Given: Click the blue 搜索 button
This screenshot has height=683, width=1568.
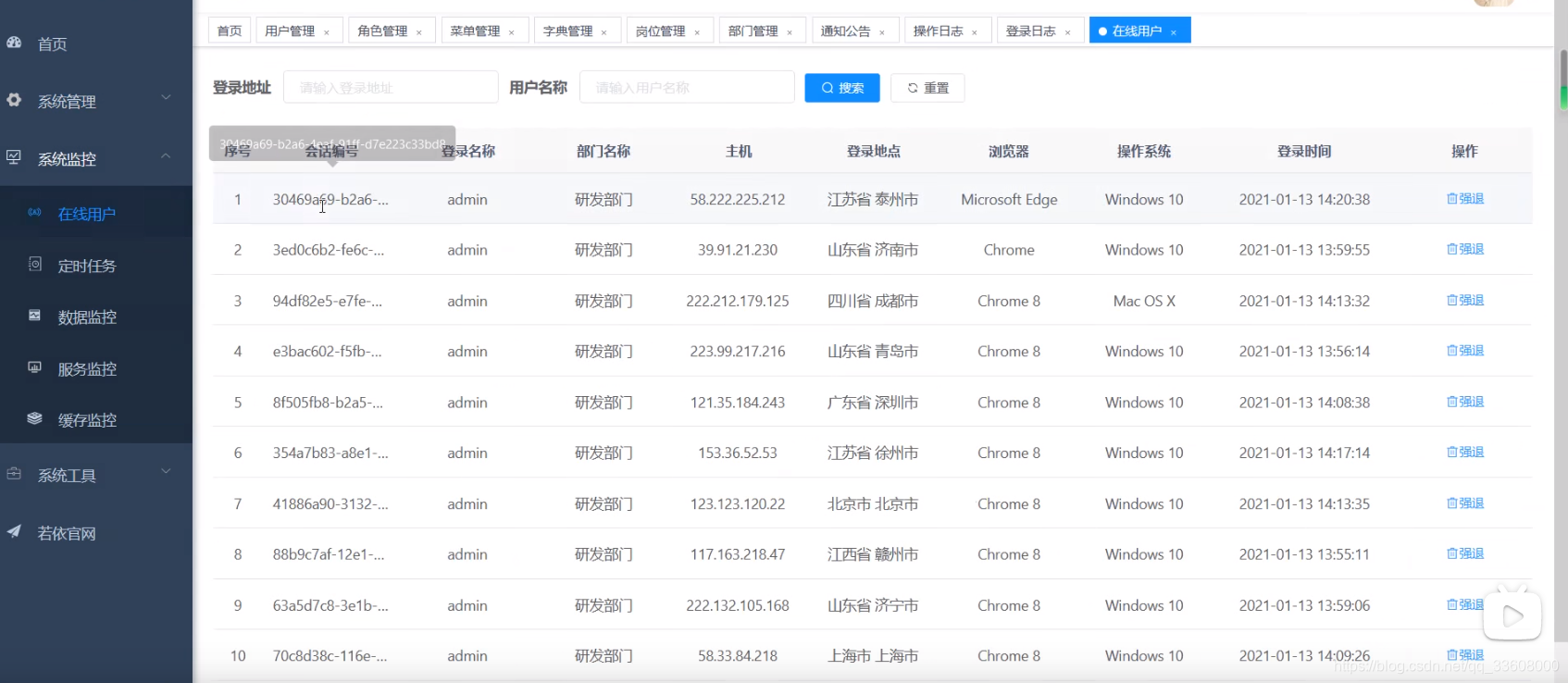Looking at the screenshot, I should click(x=842, y=88).
